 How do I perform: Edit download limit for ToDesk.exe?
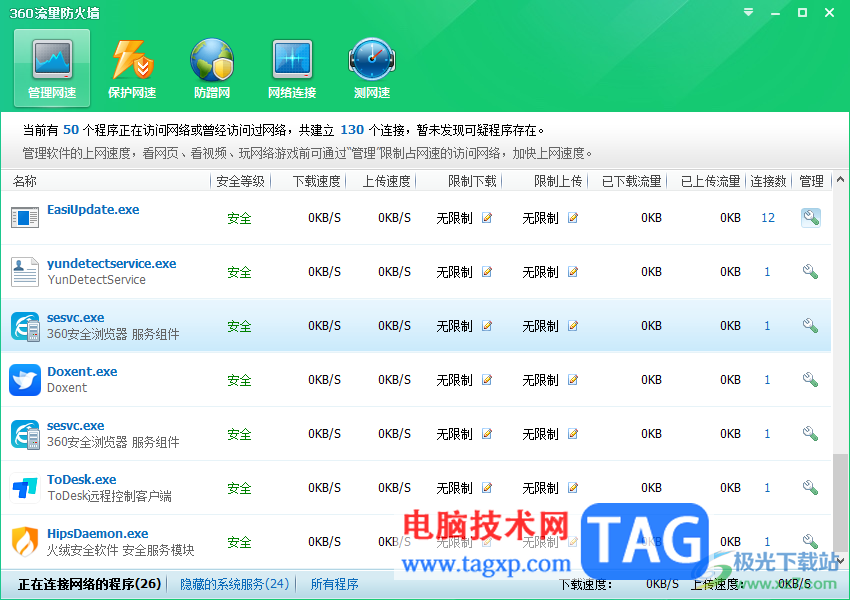[x=487, y=488]
